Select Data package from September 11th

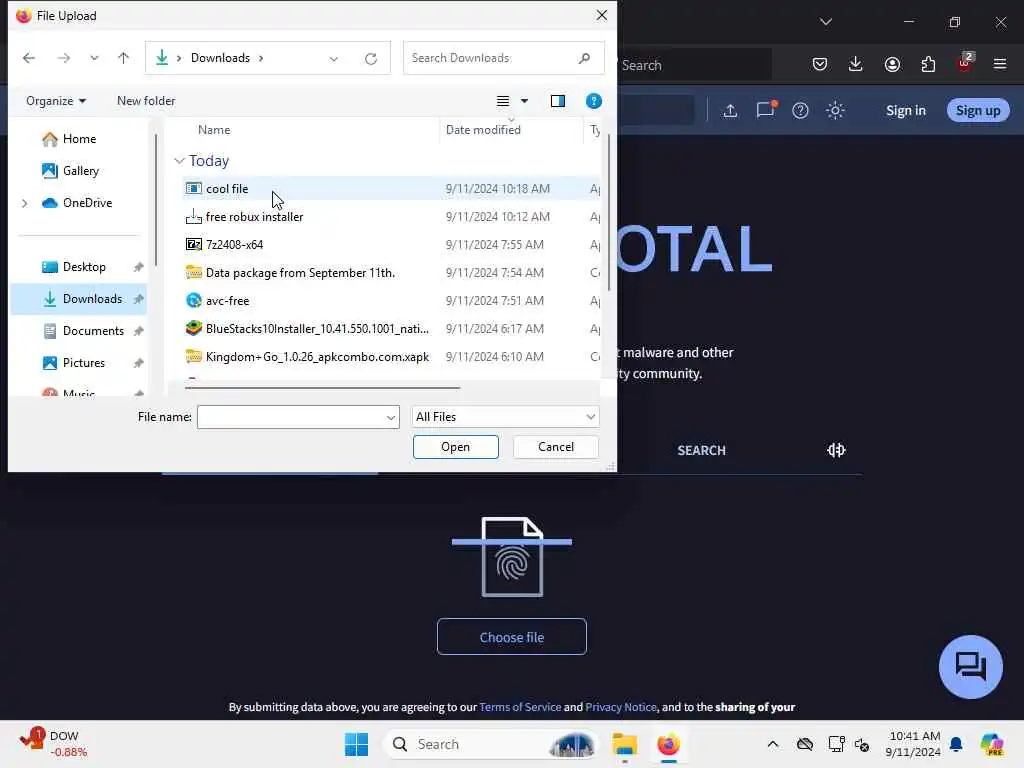(391, 273)
